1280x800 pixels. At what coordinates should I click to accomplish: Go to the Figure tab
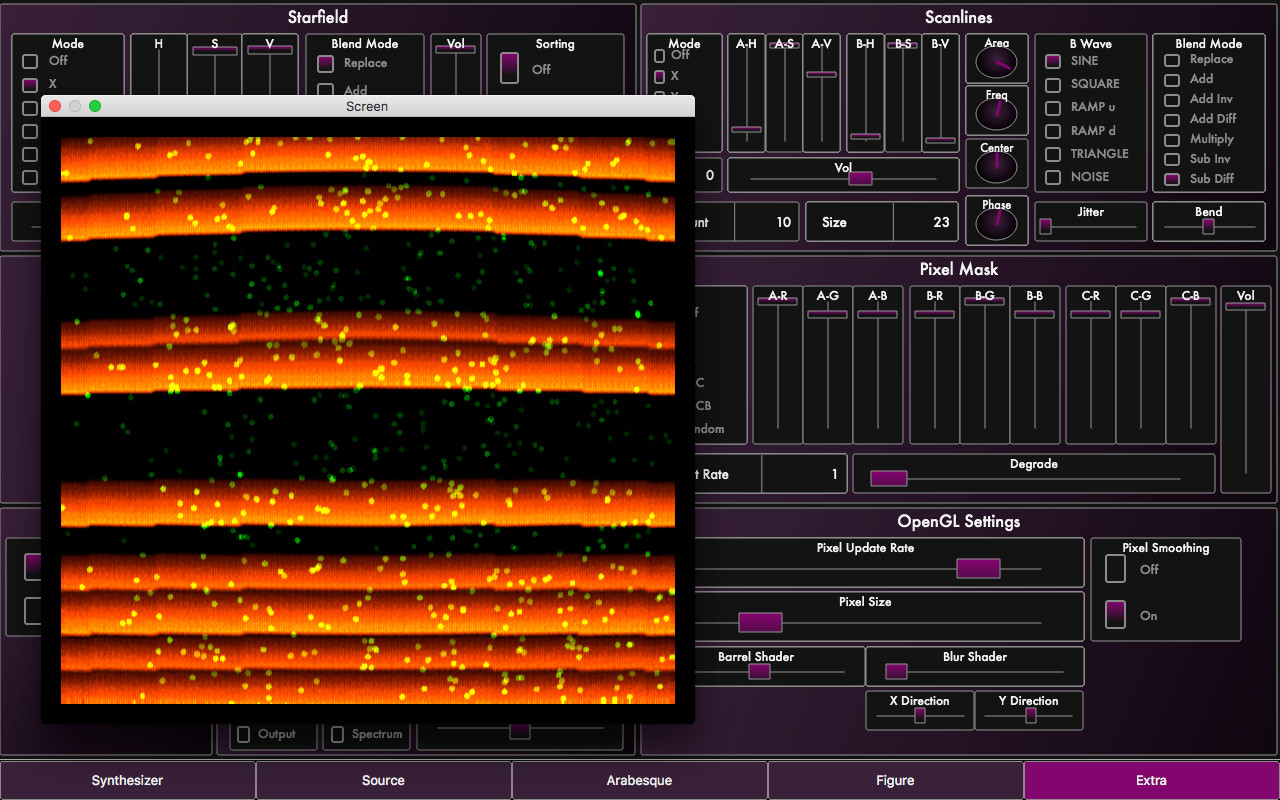[895, 780]
